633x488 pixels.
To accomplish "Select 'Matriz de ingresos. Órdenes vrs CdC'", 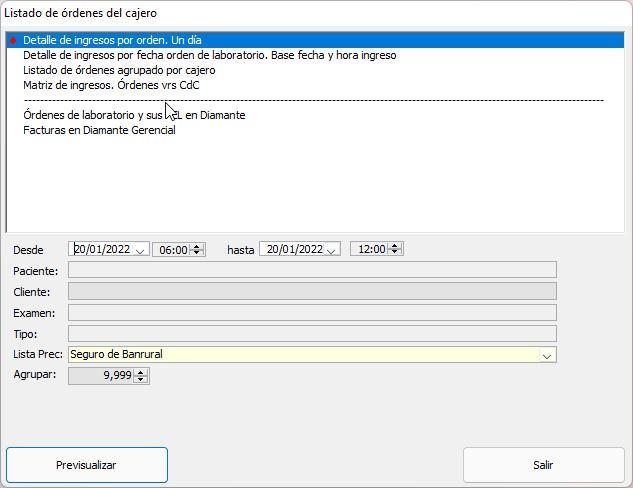I will (111, 85).
